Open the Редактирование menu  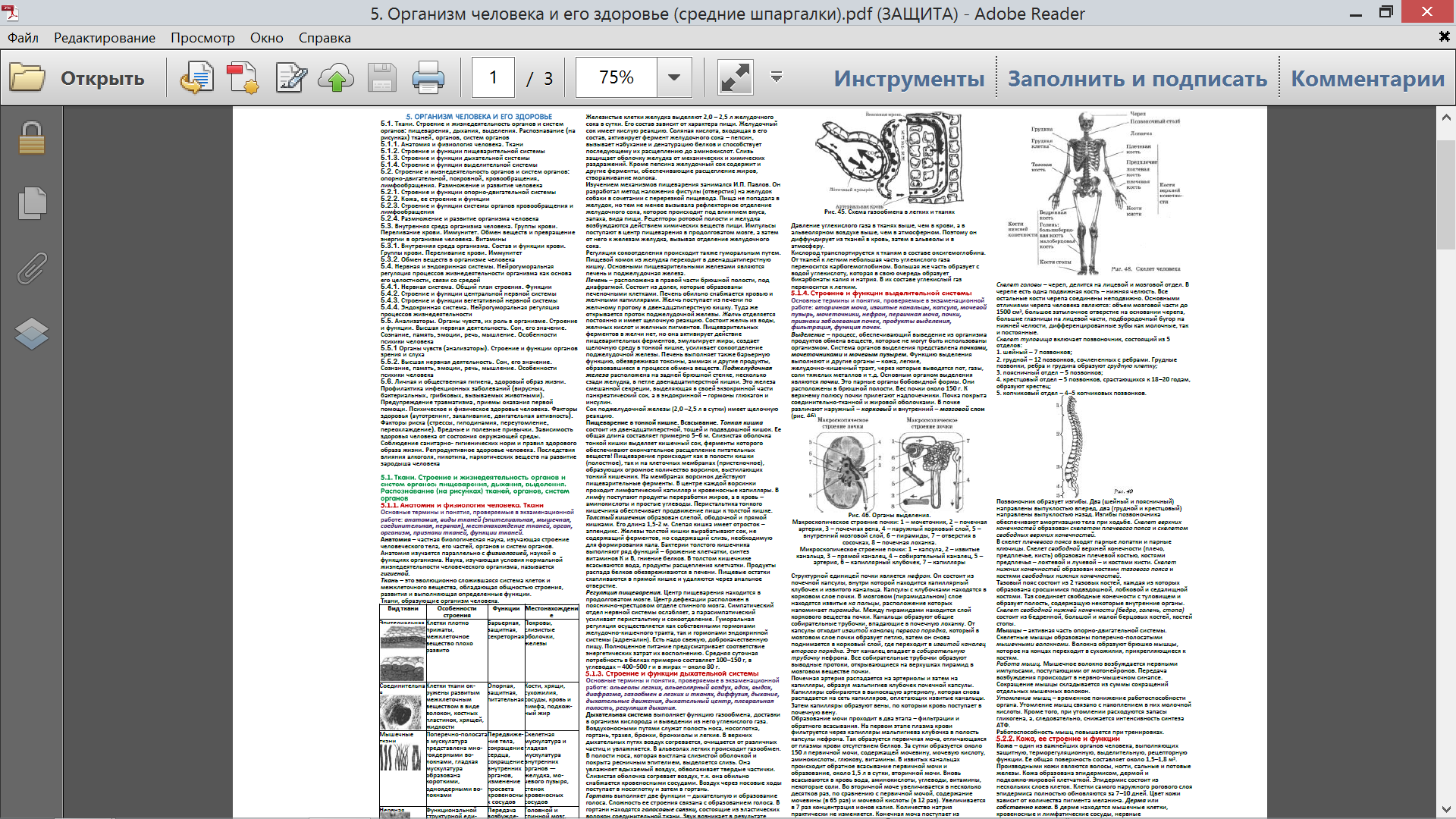[105, 38]
